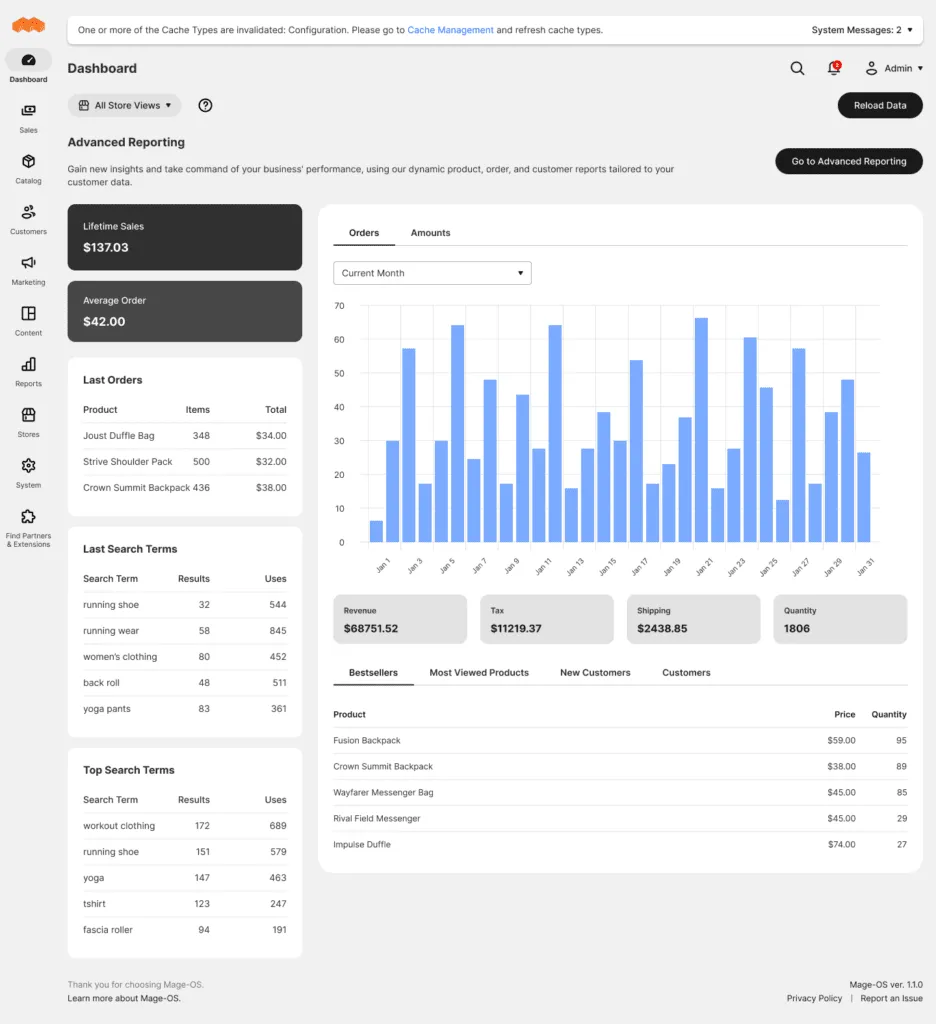
Task: Expand the Admin account menu
Action: pyautogui.click(x=894, y=68)
